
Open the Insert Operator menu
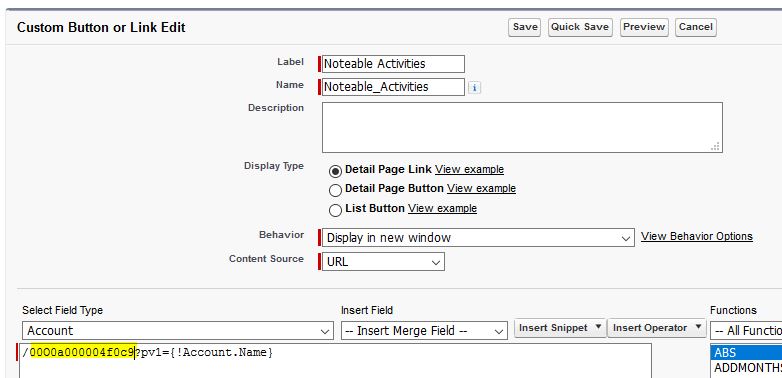[657, 328]
